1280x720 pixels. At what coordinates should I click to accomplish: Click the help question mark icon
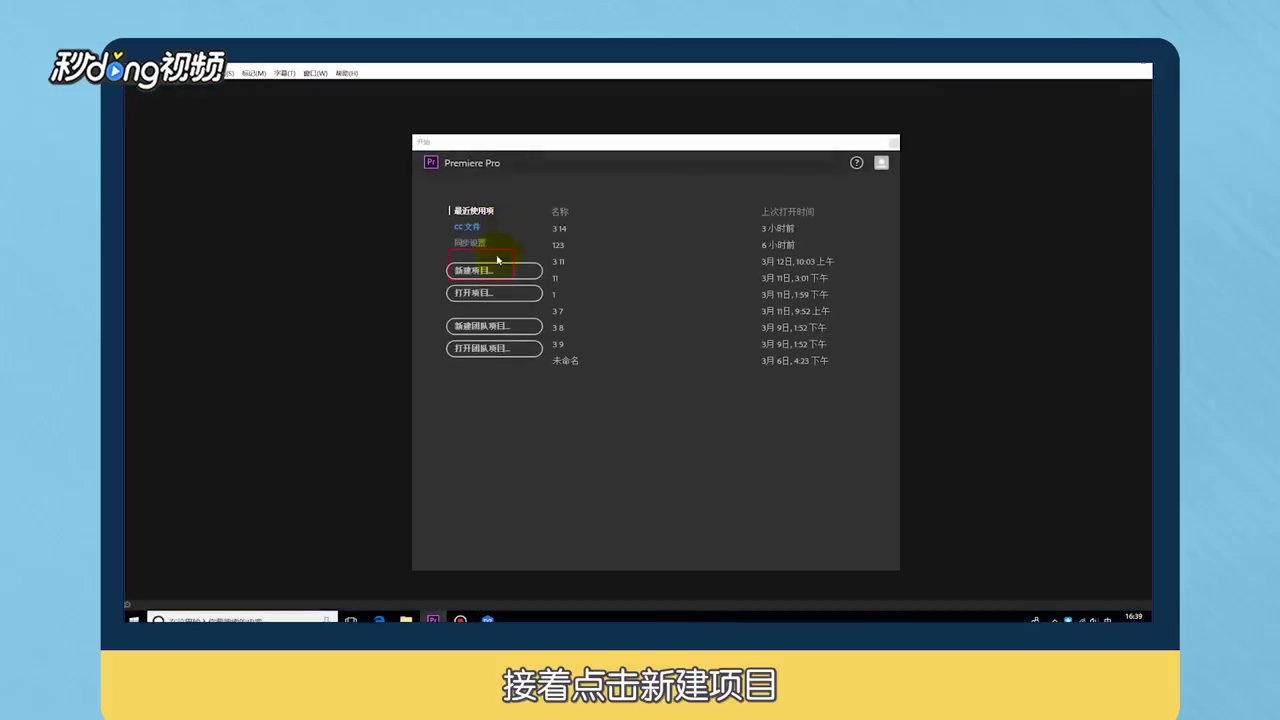click(x=856, y=163)
